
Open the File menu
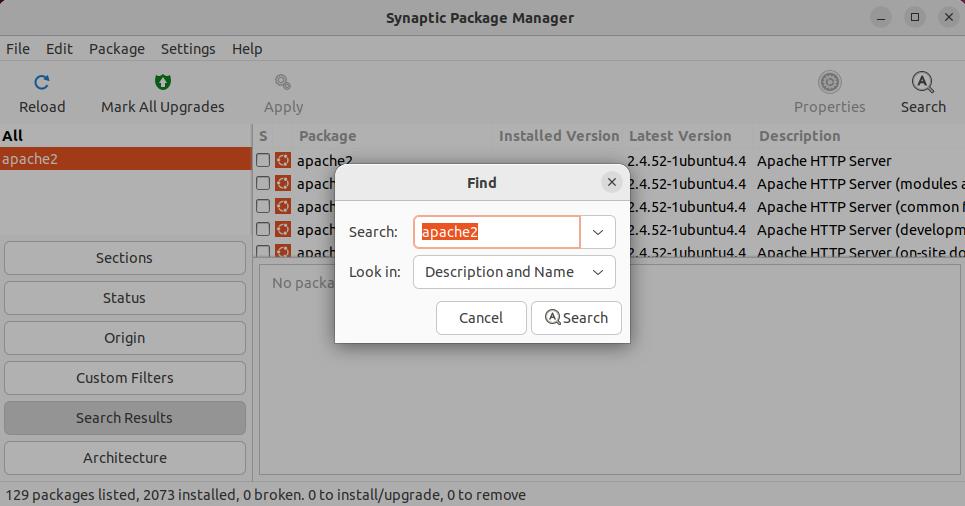click(18, 49)
